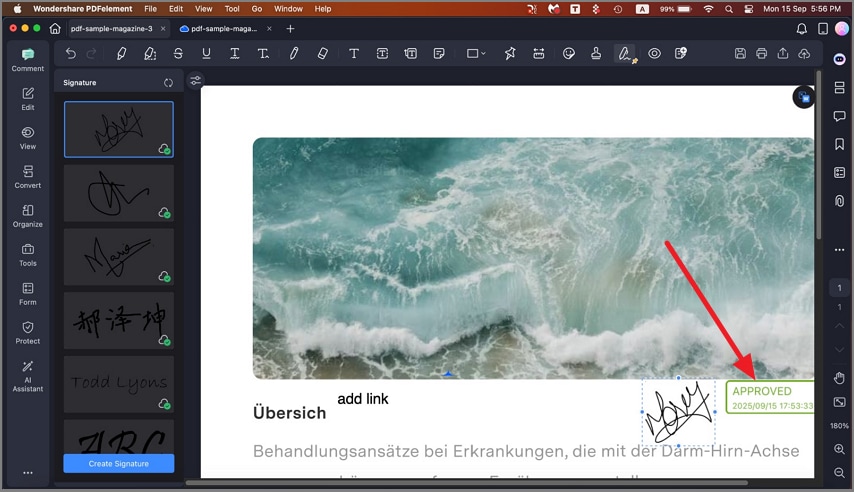Click the Create Signature button

pos(119,464)
